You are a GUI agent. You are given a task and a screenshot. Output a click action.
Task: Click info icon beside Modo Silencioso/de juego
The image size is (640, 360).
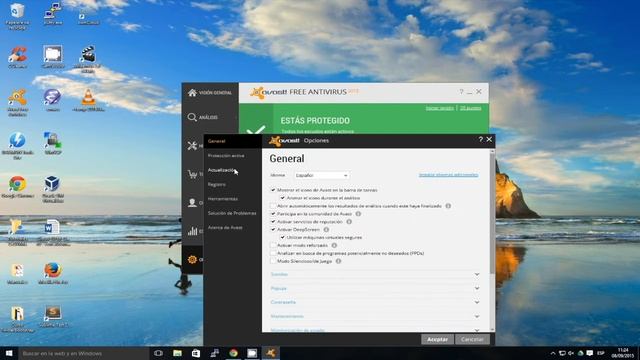click(x=338, y=261)
